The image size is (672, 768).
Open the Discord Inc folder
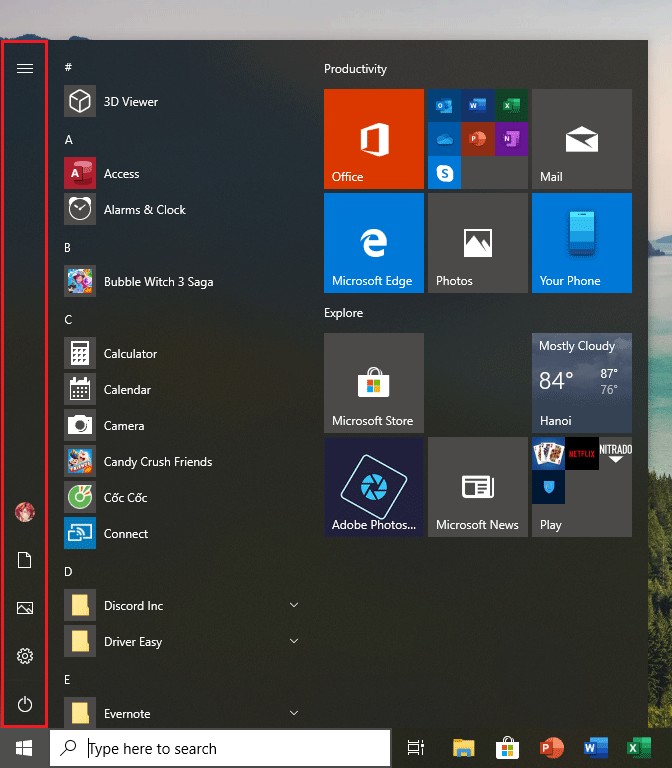181,605
